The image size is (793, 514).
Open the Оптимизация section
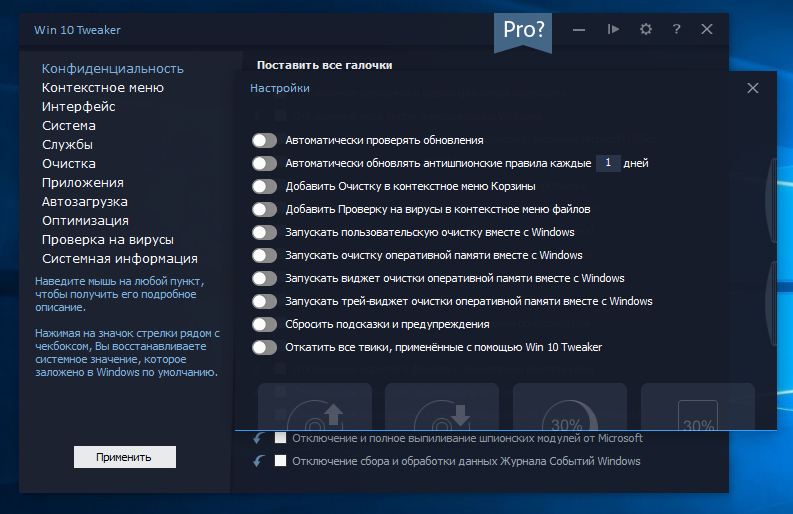click(x=85, y=221)
